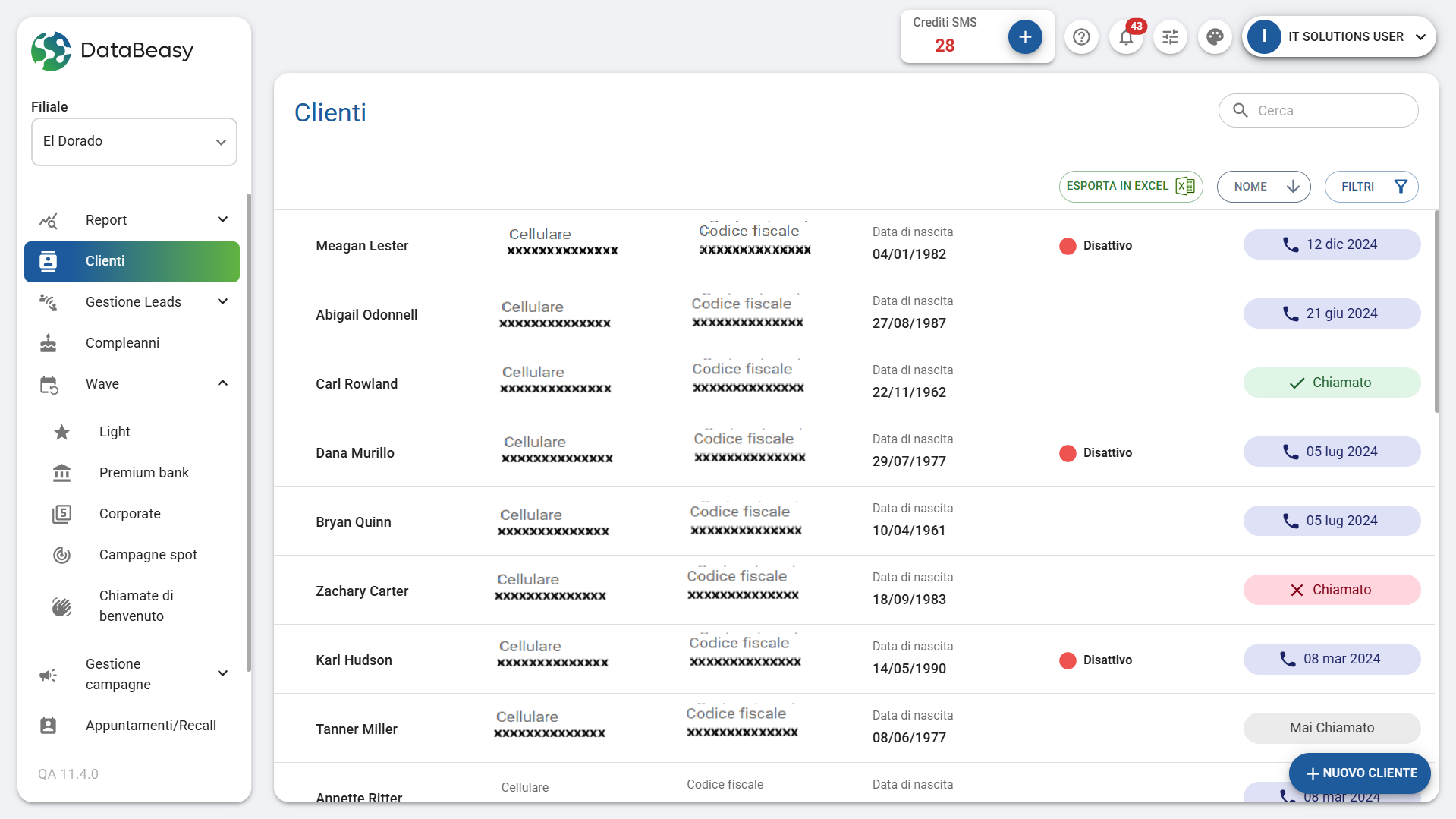The height and width of the screenshot is (819, 1456).
Task: Open Campagne spot in the sidebar
Action: click(x=148, y=555)
